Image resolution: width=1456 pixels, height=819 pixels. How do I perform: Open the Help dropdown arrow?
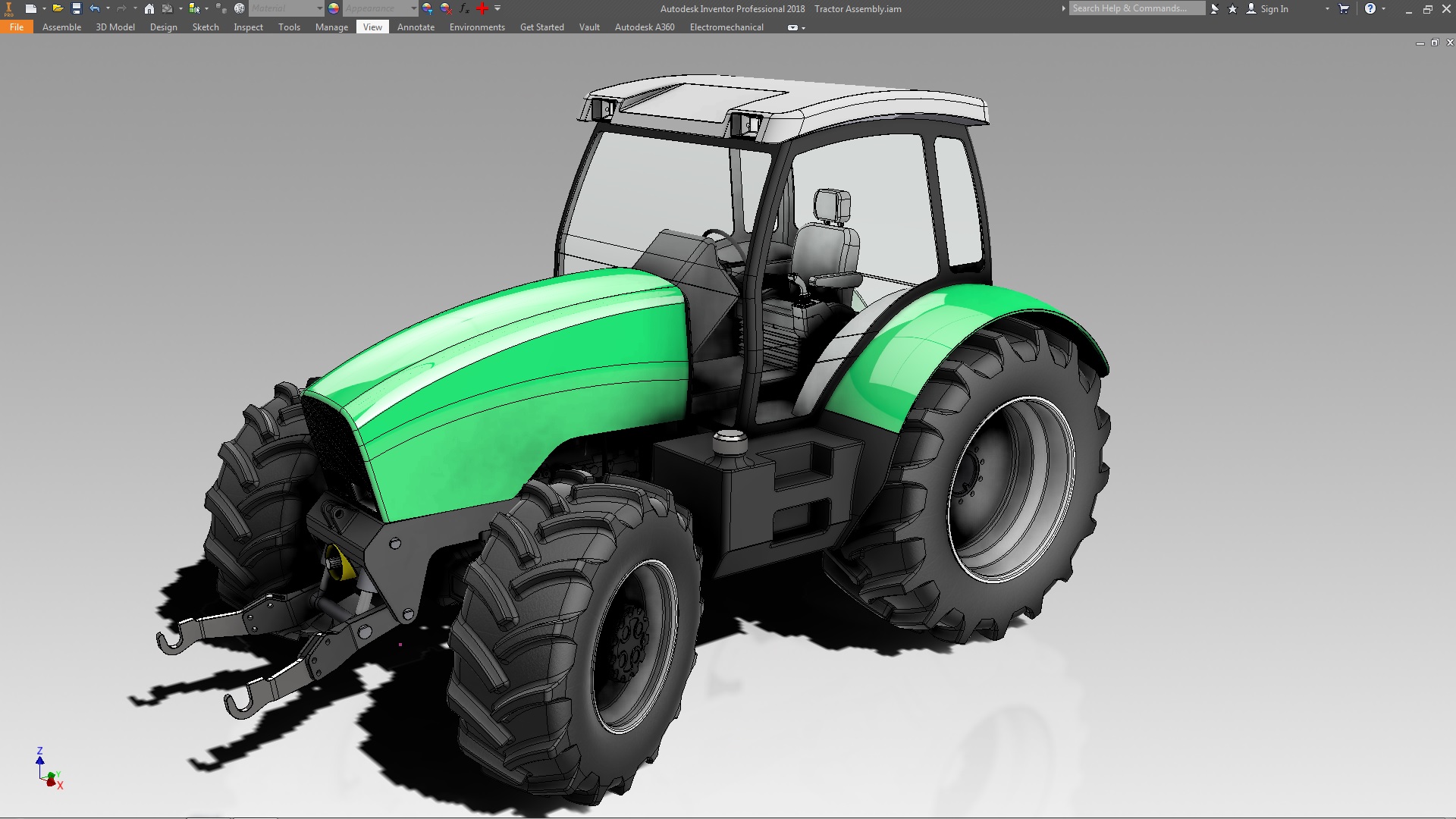click(x=1384, y=8)
